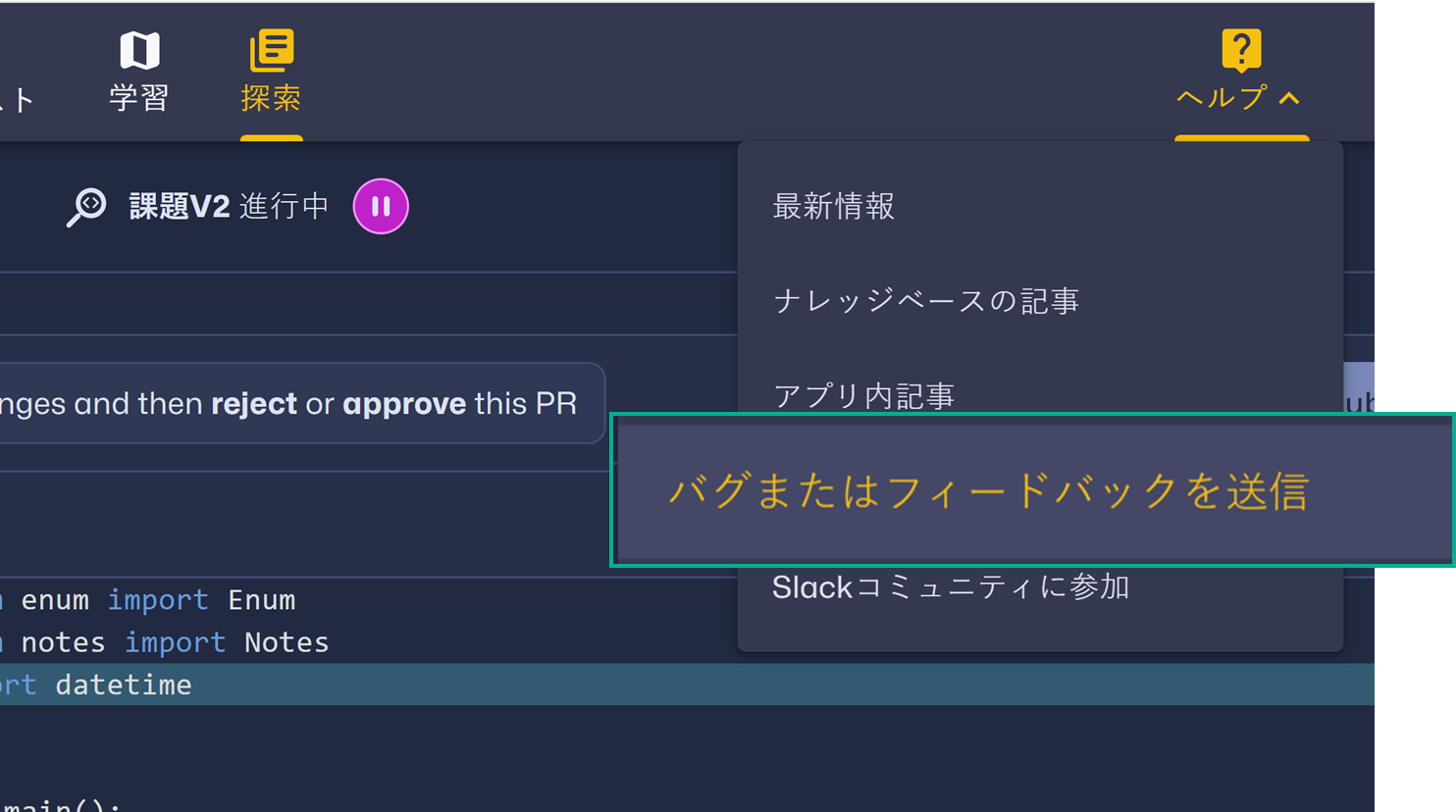Screen dimensions: 1456x812
Task: Toggle the active 探索 navigation highlight
Action: [x=272, y=140]
